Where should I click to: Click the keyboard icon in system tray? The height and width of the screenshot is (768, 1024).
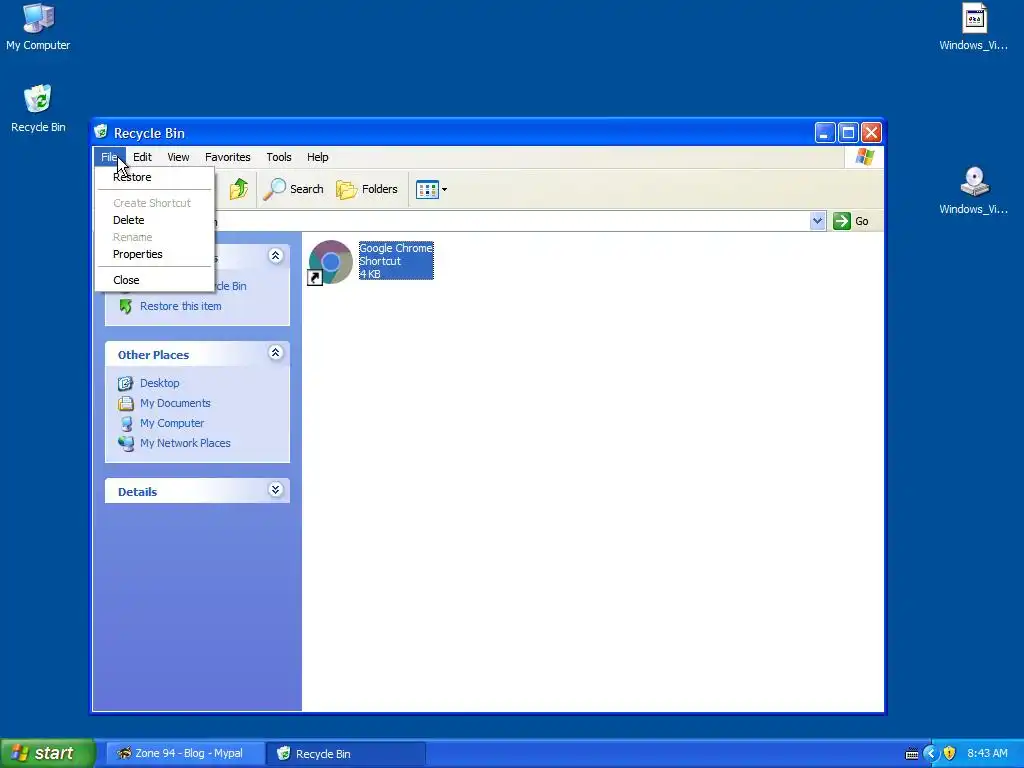point(911,754)
